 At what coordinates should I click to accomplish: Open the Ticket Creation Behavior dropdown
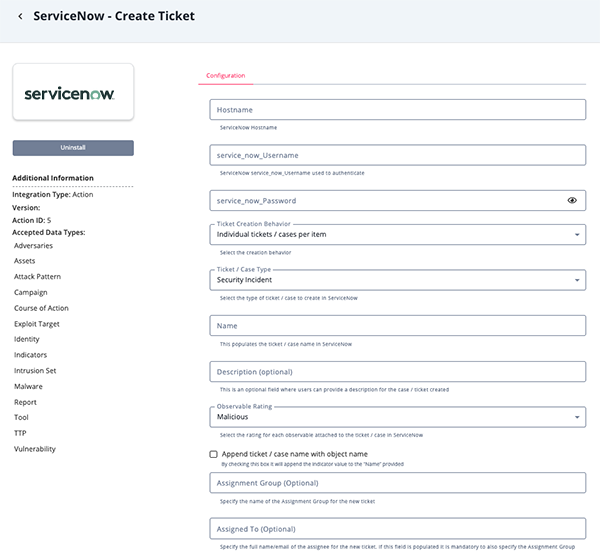397,234
